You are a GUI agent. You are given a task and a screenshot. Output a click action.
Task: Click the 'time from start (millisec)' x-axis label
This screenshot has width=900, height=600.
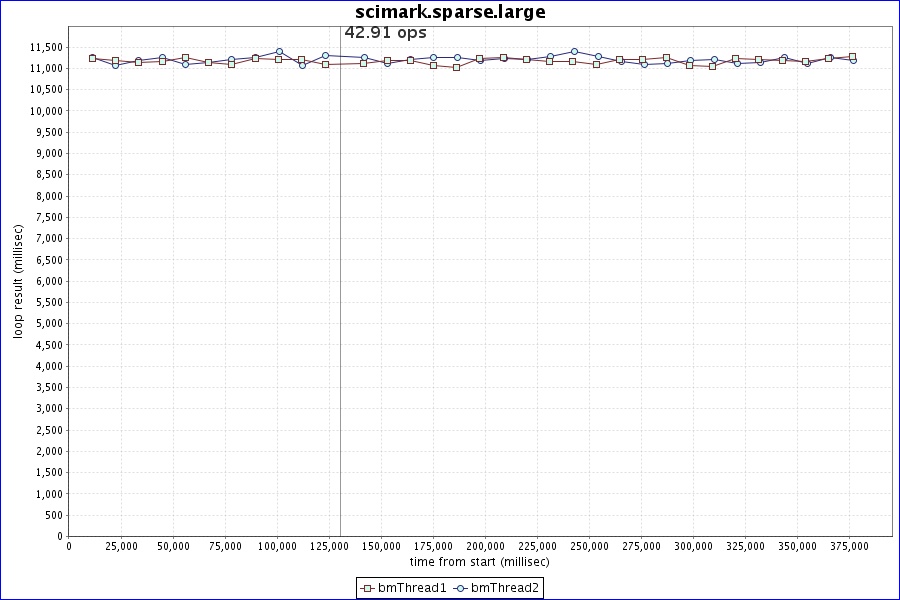coord(479,562)
